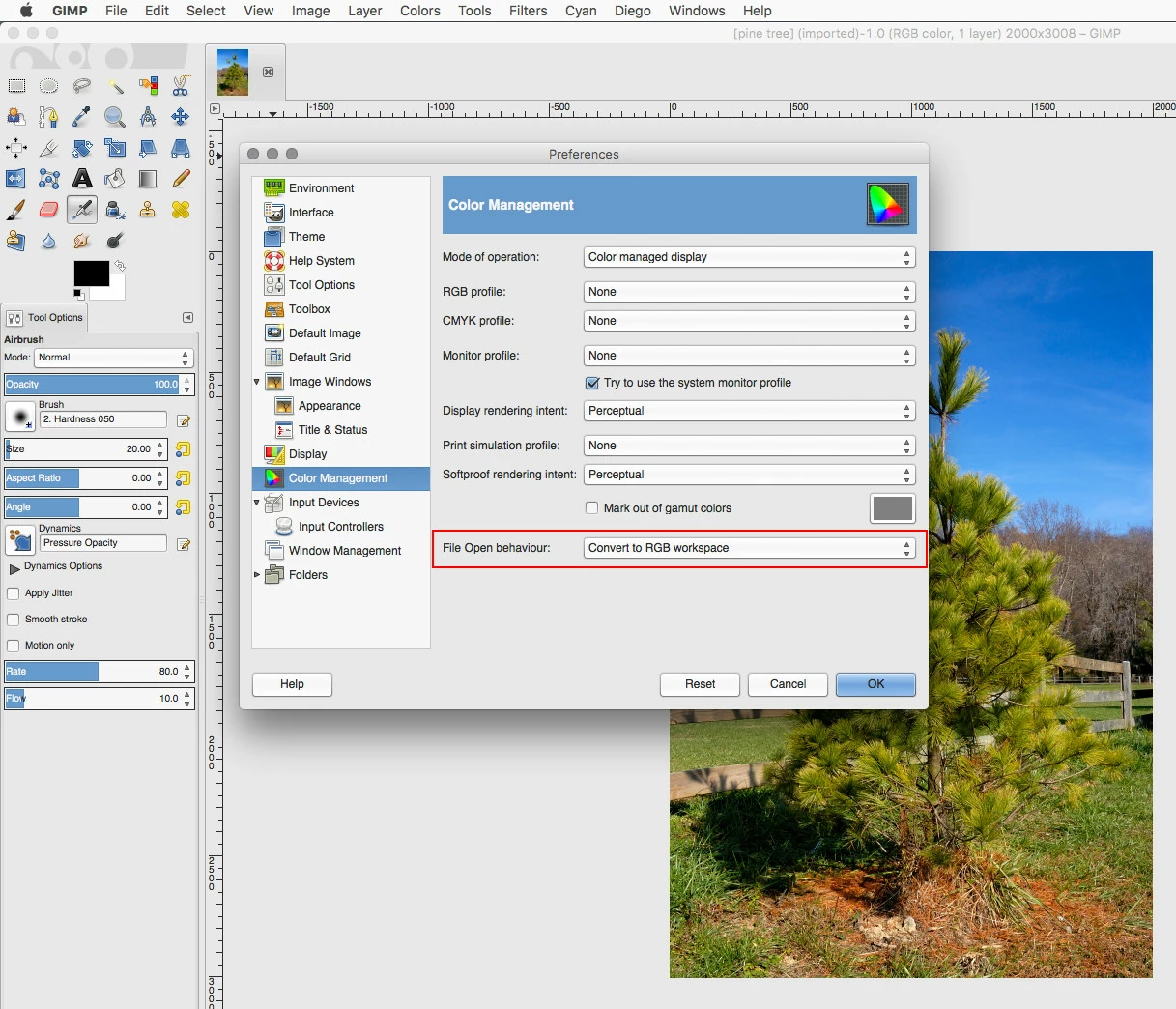Select the Rotate tool
Screen dimensions: 1176x1009
(82, 148)
